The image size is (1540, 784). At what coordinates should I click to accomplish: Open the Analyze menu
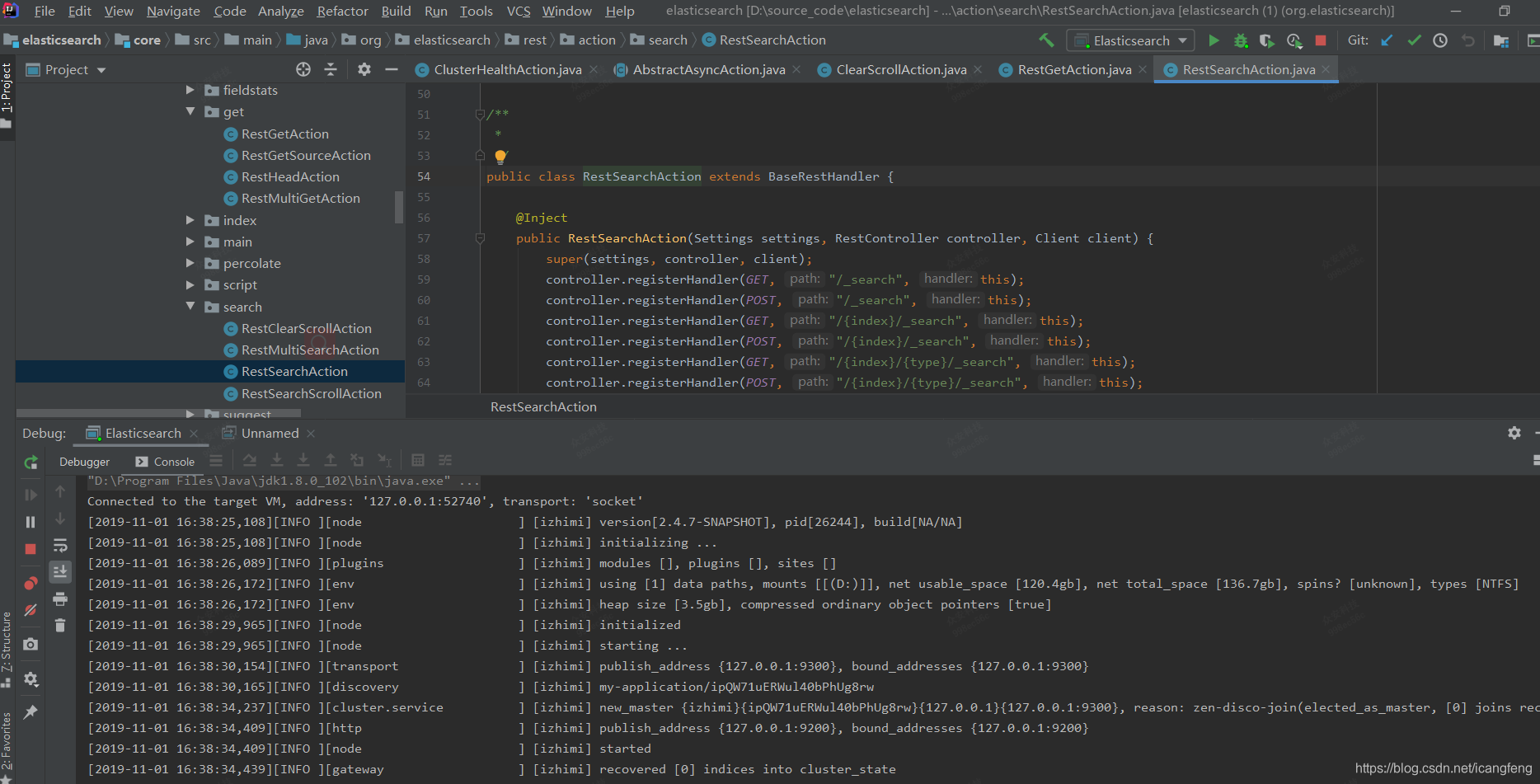point(281,11)
